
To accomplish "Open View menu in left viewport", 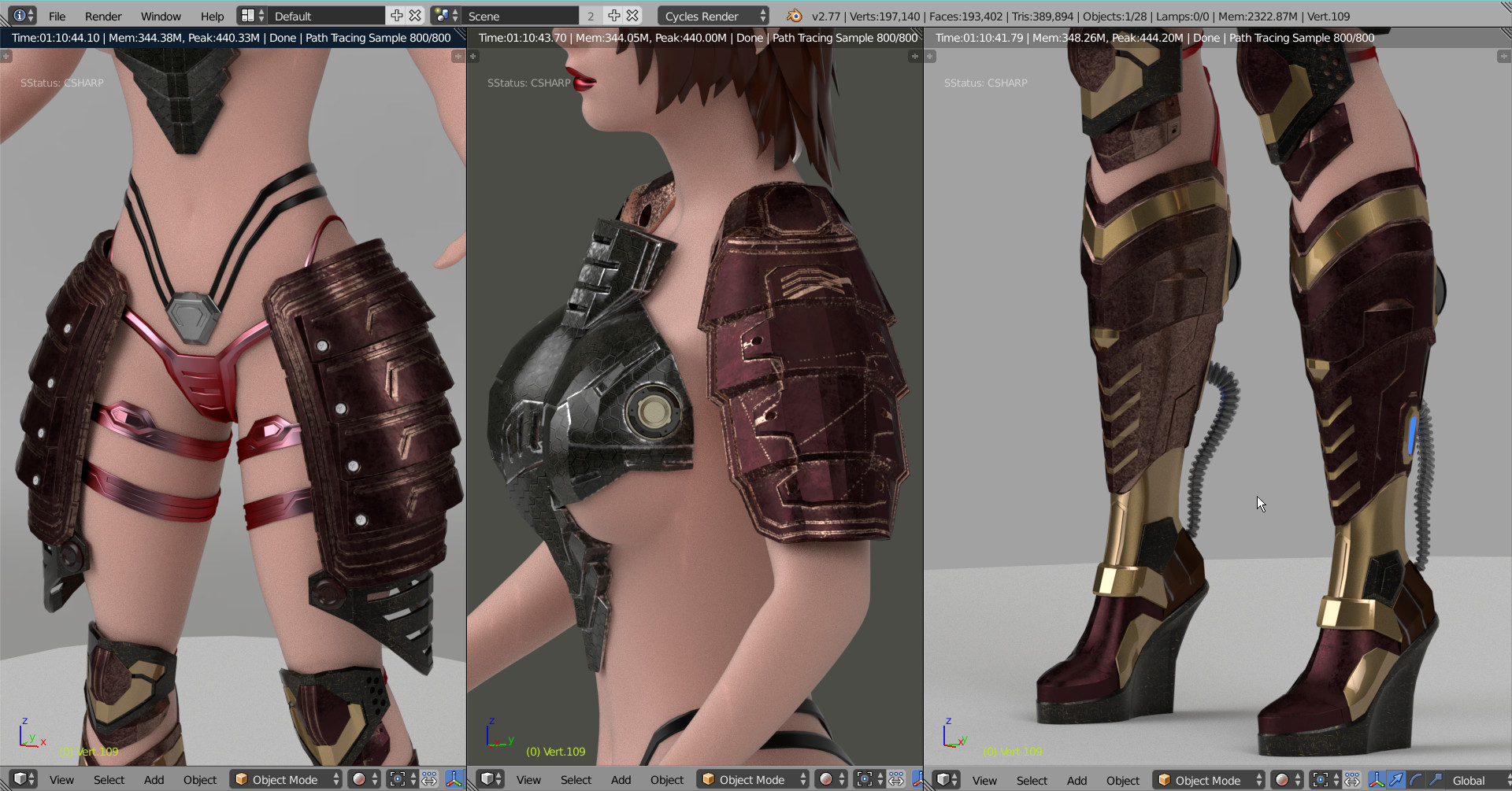I will tap(61, 779).
